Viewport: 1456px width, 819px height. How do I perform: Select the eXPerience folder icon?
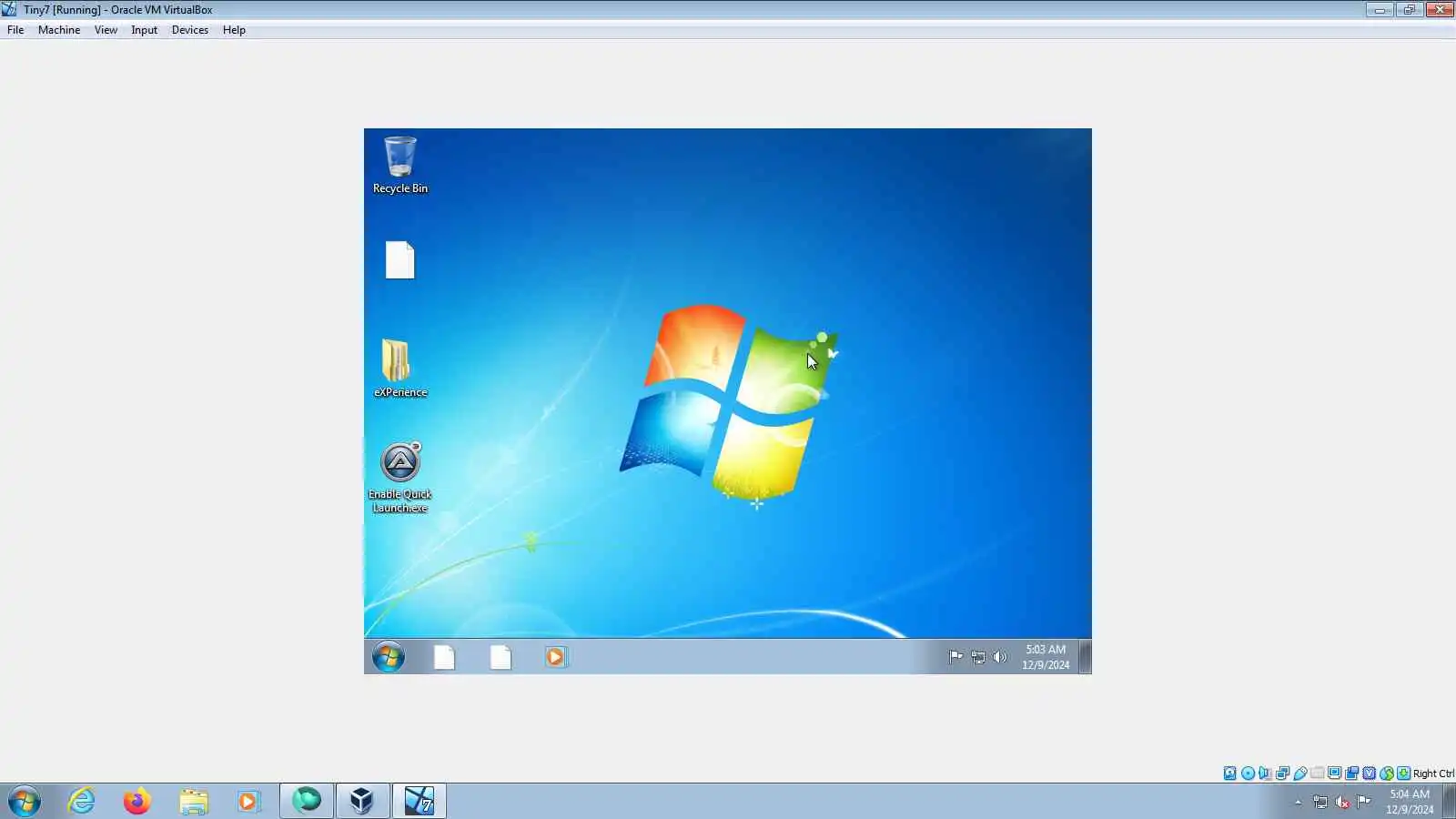[x=400, y=369]
